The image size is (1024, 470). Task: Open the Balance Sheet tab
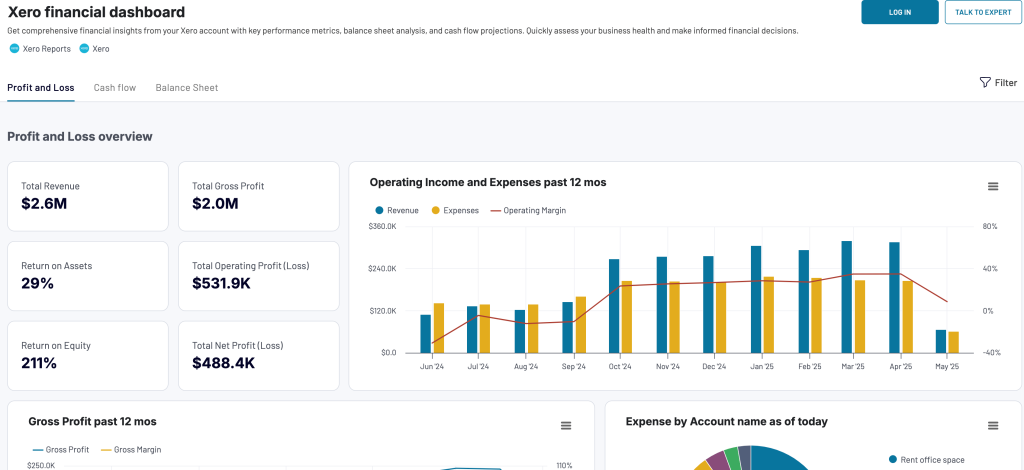click(x=187, y=87)
